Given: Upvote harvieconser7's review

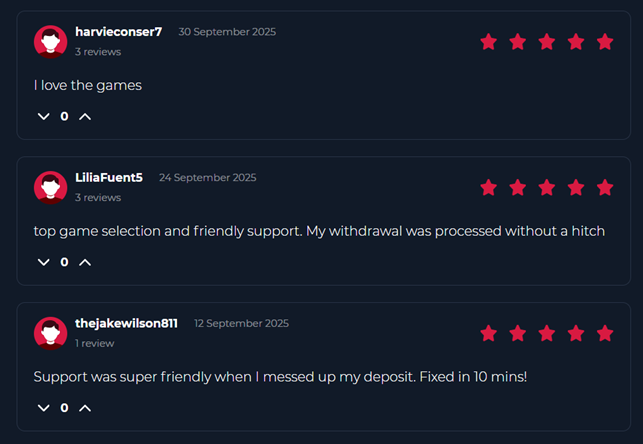Looking at the screenshot, I should pos(85,116).
